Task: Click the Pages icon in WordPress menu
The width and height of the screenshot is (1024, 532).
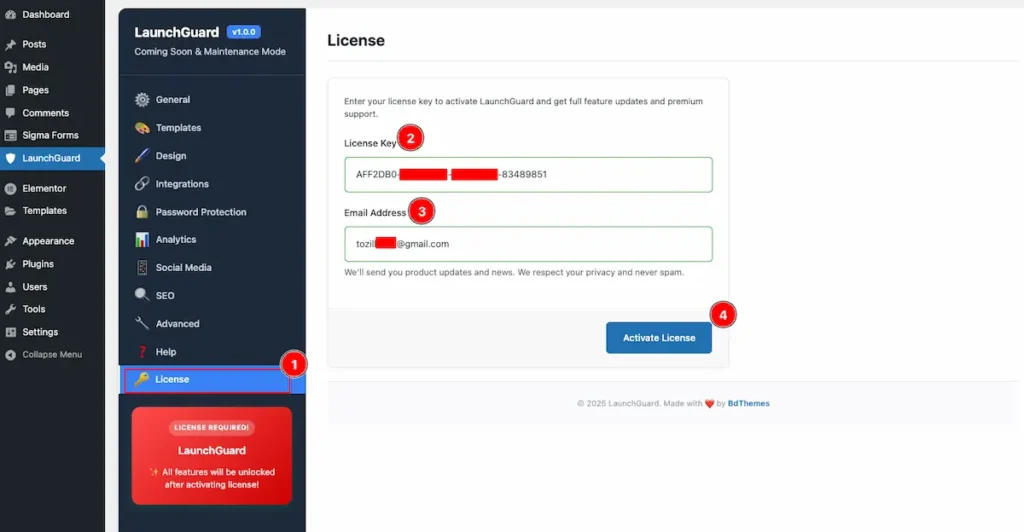Action: (10, 90)
